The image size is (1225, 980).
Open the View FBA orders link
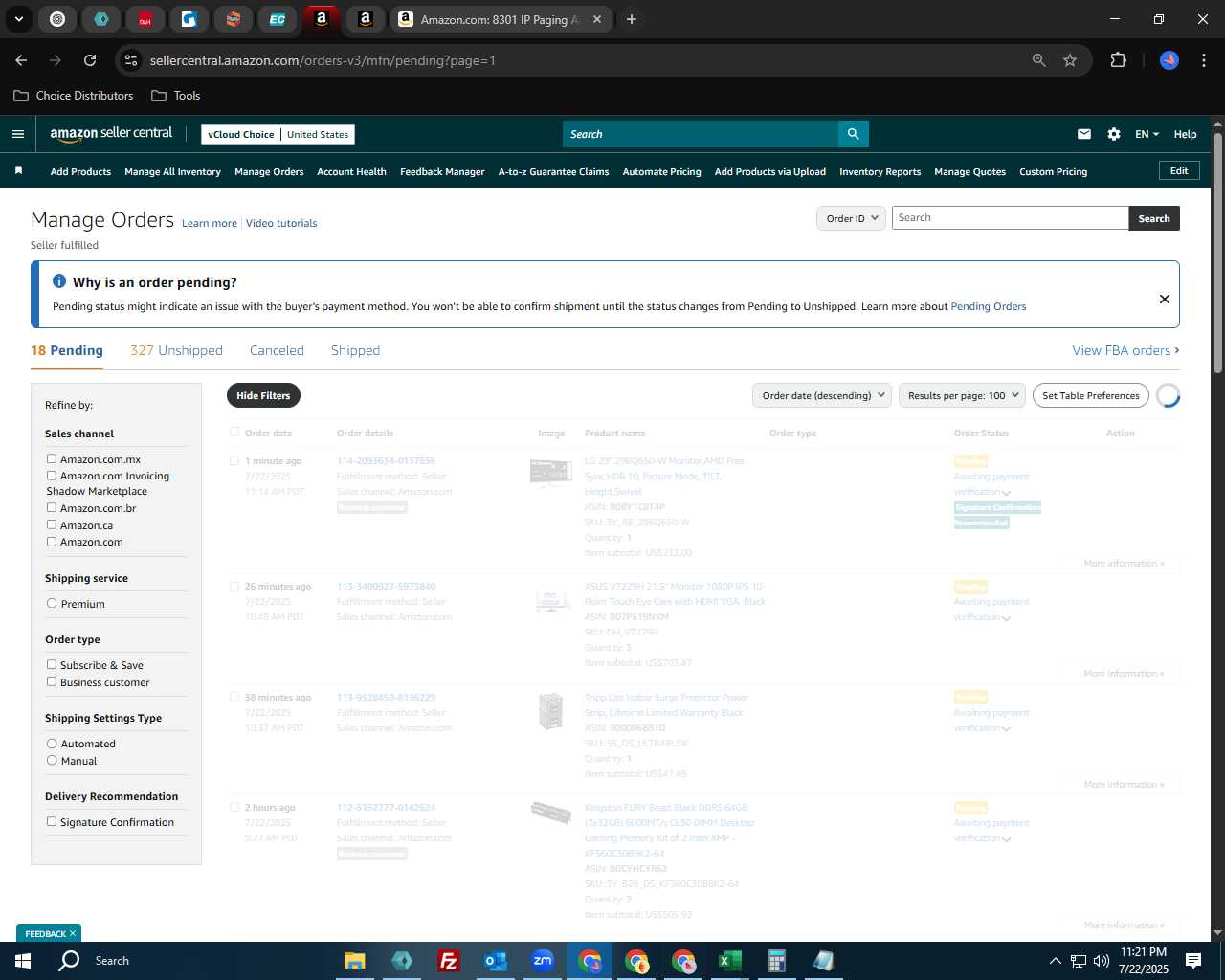(1125, 350)
